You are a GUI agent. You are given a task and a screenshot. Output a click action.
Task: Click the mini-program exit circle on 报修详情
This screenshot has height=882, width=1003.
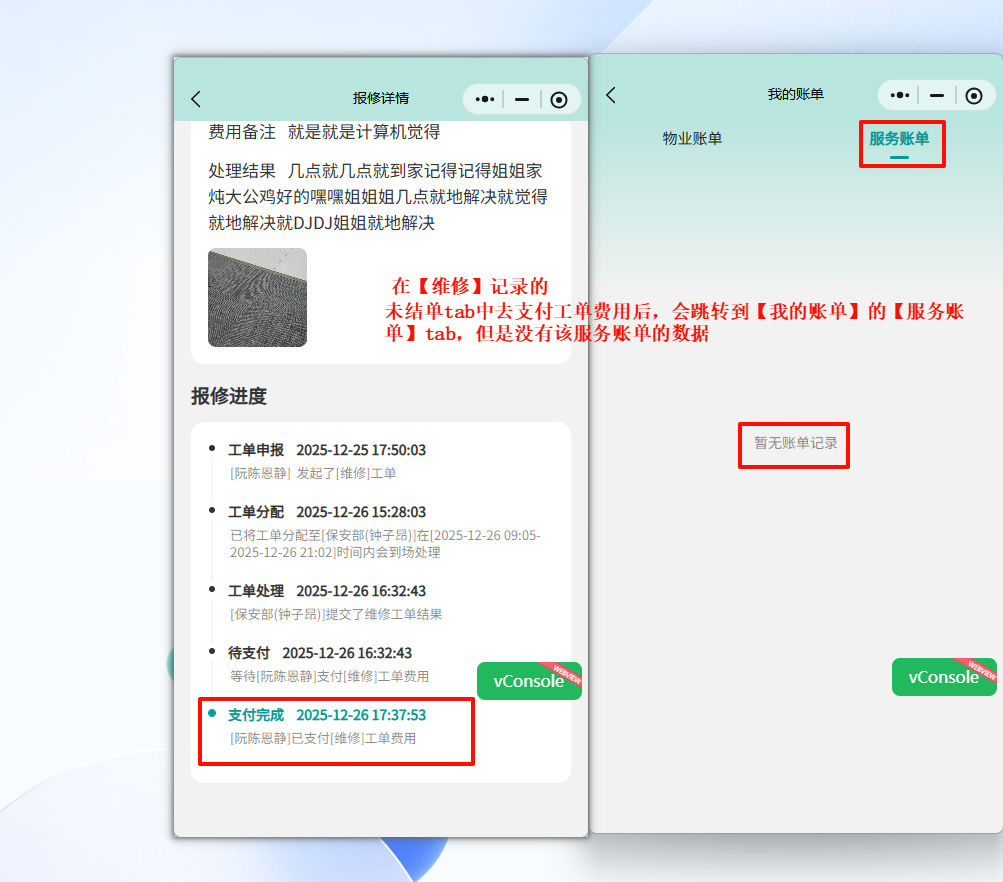point(559,99)
